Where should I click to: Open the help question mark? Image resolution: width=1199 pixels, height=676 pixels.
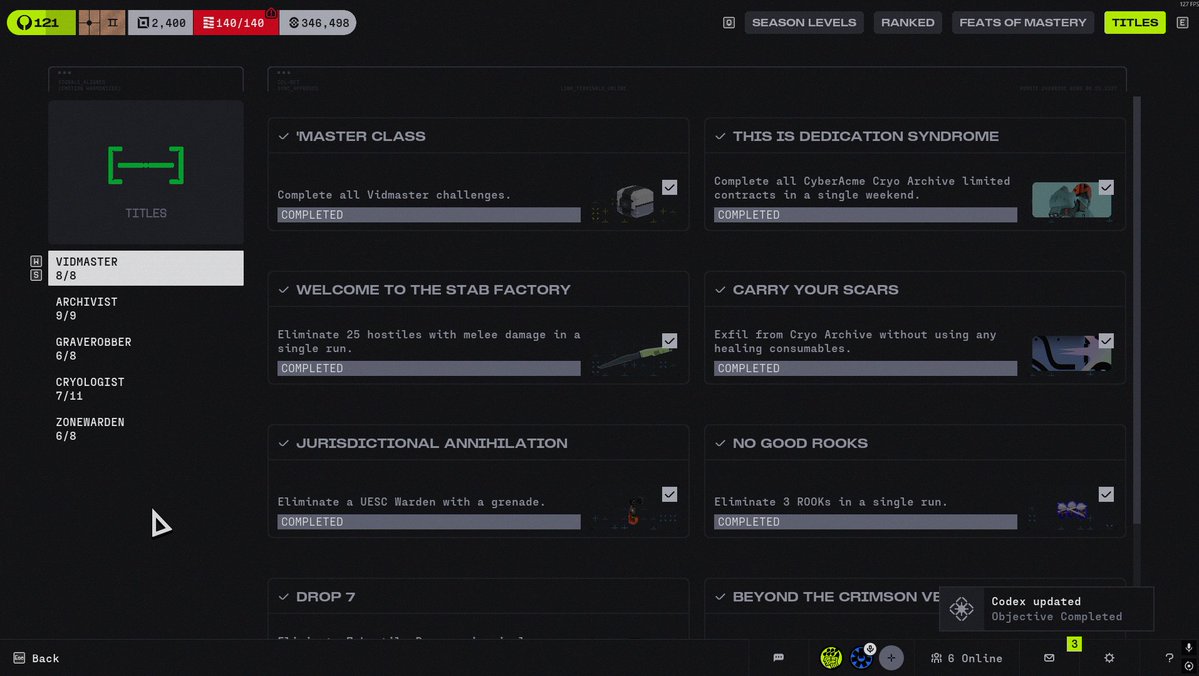click(1169, 658)
